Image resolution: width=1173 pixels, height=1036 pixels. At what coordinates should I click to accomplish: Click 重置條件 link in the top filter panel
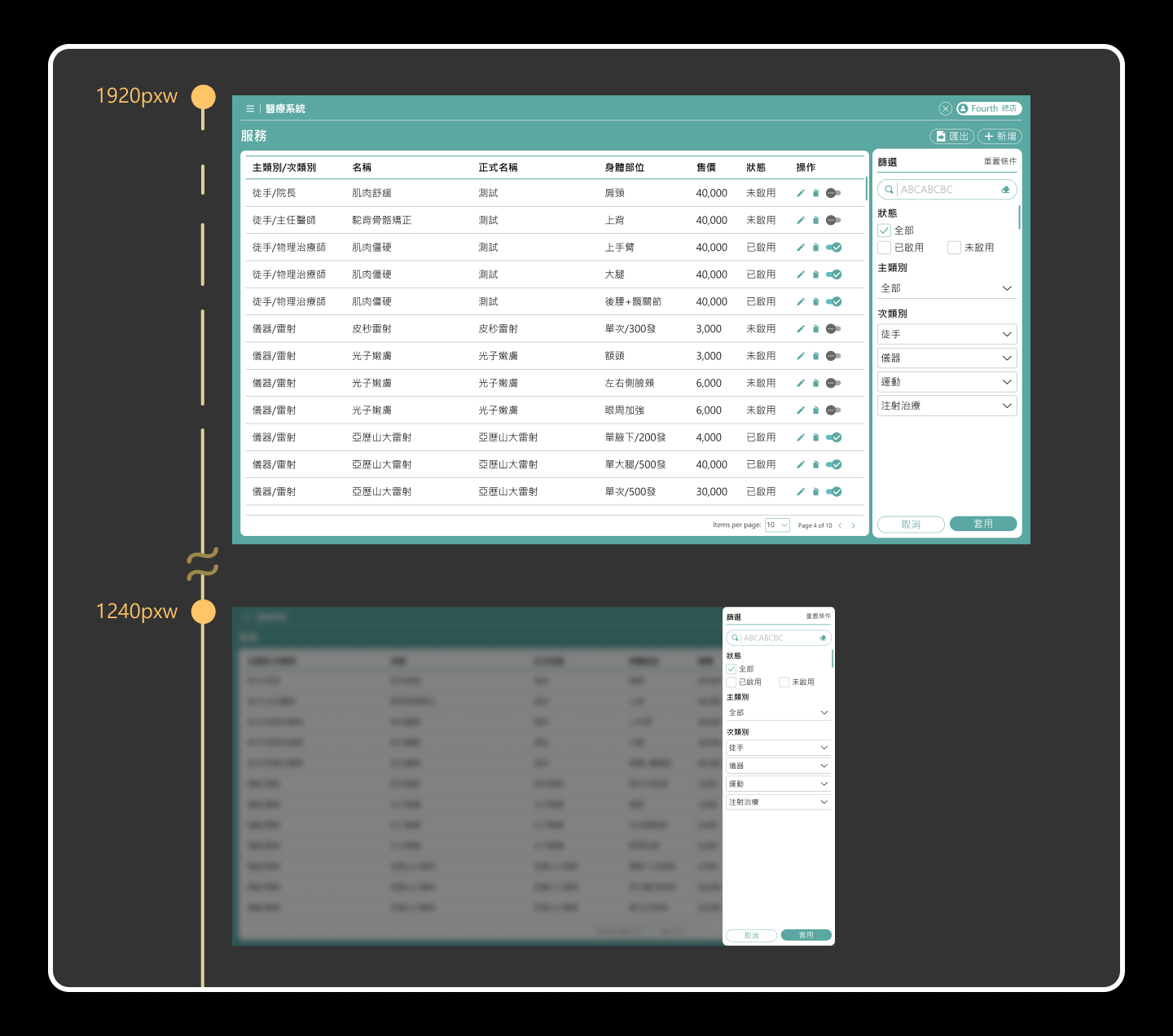pyautogui.click(x=999, y=161)
